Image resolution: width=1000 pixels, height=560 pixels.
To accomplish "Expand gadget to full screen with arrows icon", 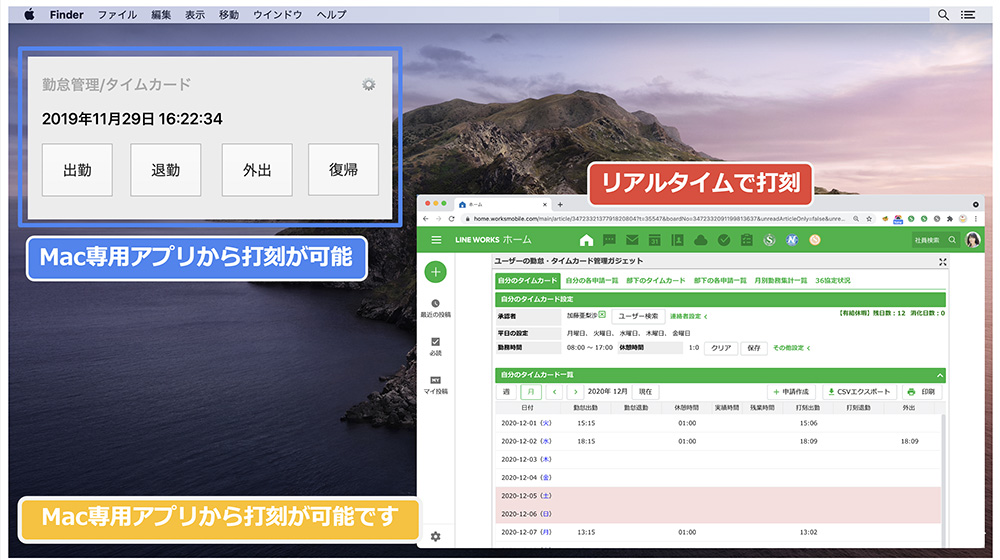I will [x=943, y=262].
